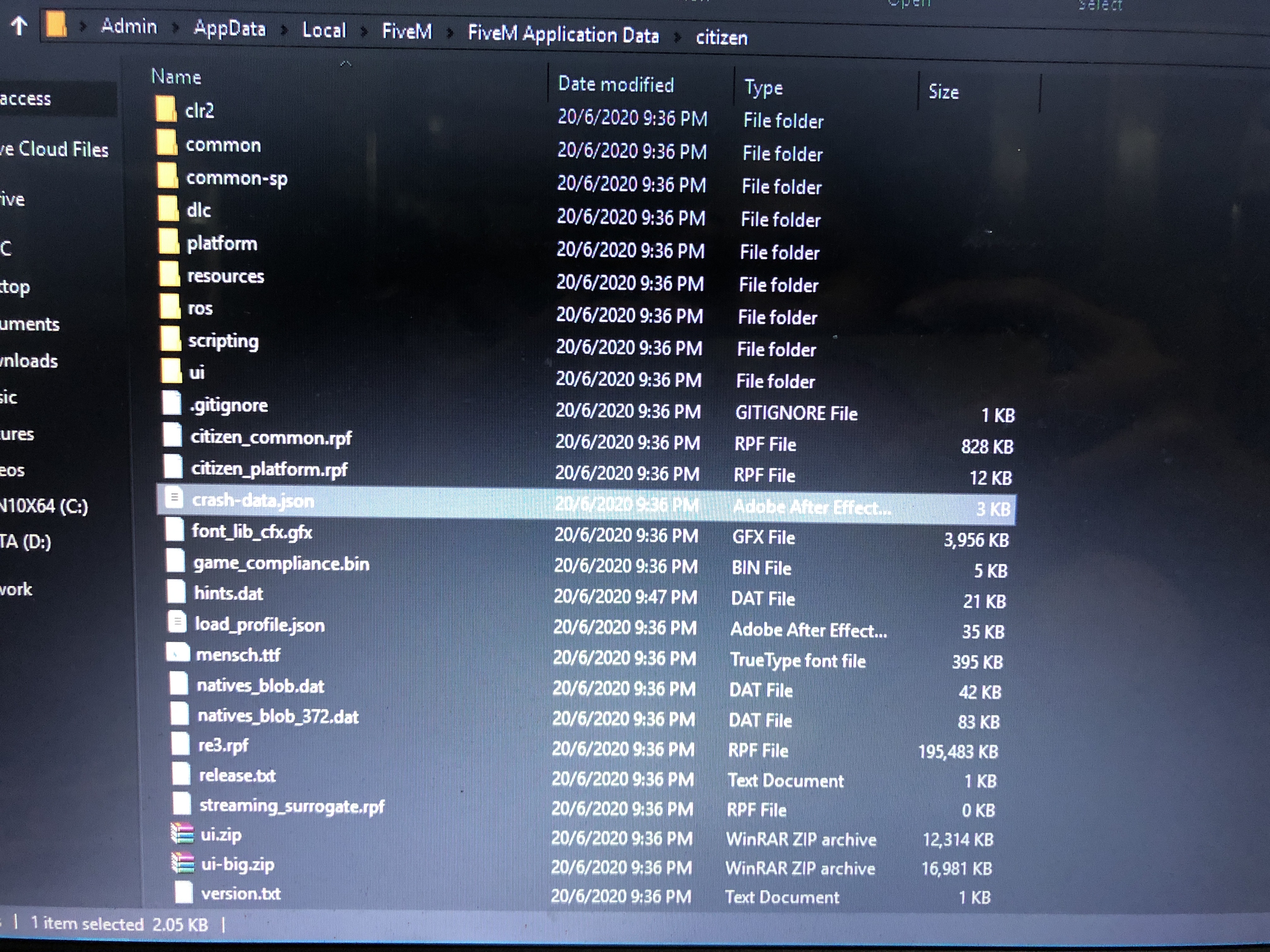Select the platform folder icon
Screen dimensions: 1270x952
[169, 241]
